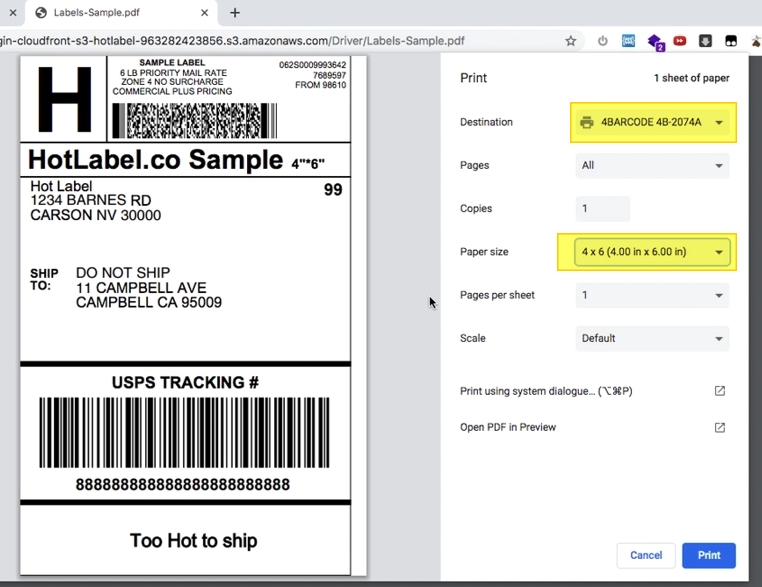Cancel the print dialog
This screenshot has height=587, width=762.
[x=646, y=555]
